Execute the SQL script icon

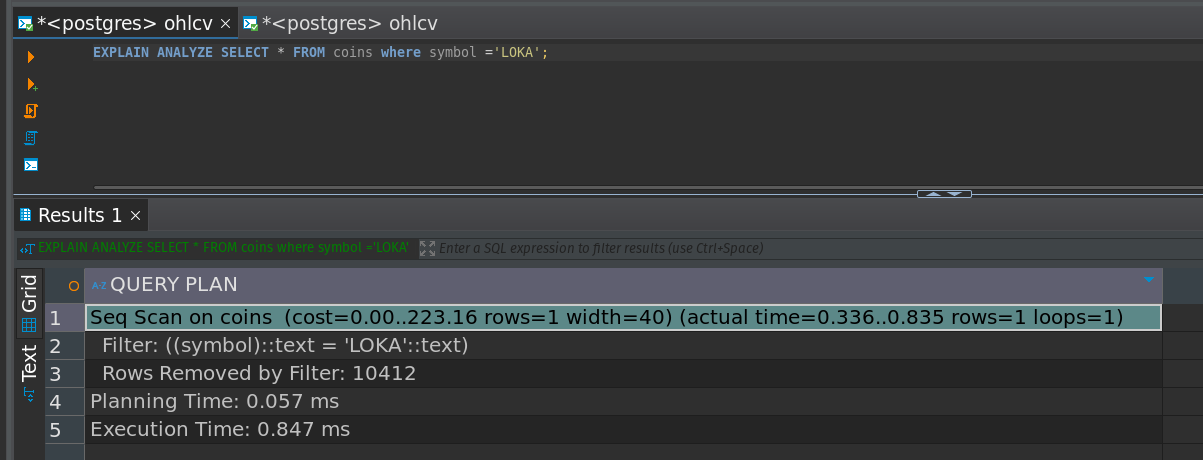pos(31,111)
